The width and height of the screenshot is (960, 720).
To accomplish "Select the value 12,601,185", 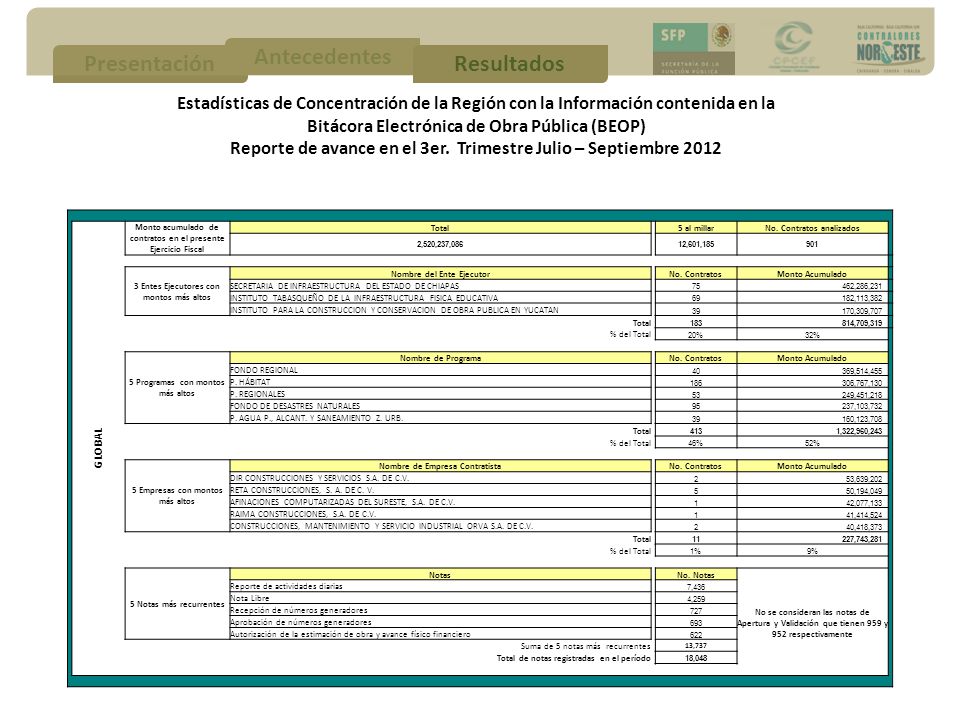I will (x=696, y=244).
